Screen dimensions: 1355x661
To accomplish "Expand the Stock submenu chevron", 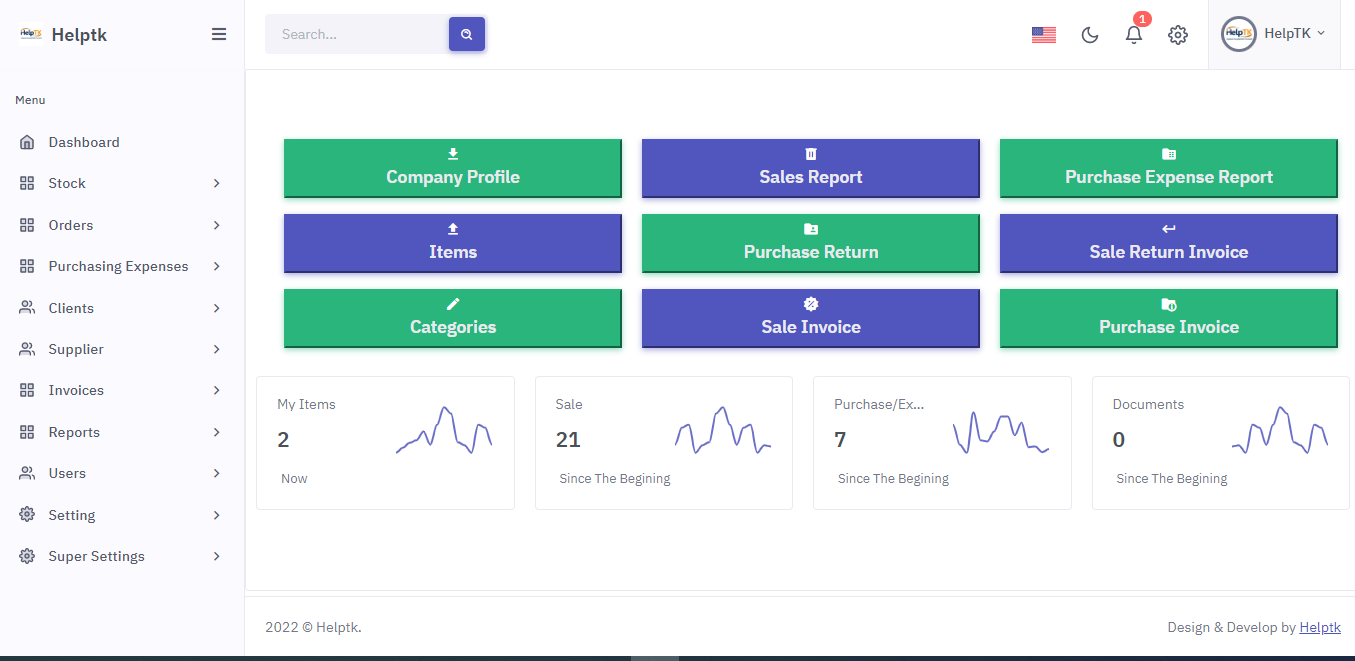I will pos(216,184).
